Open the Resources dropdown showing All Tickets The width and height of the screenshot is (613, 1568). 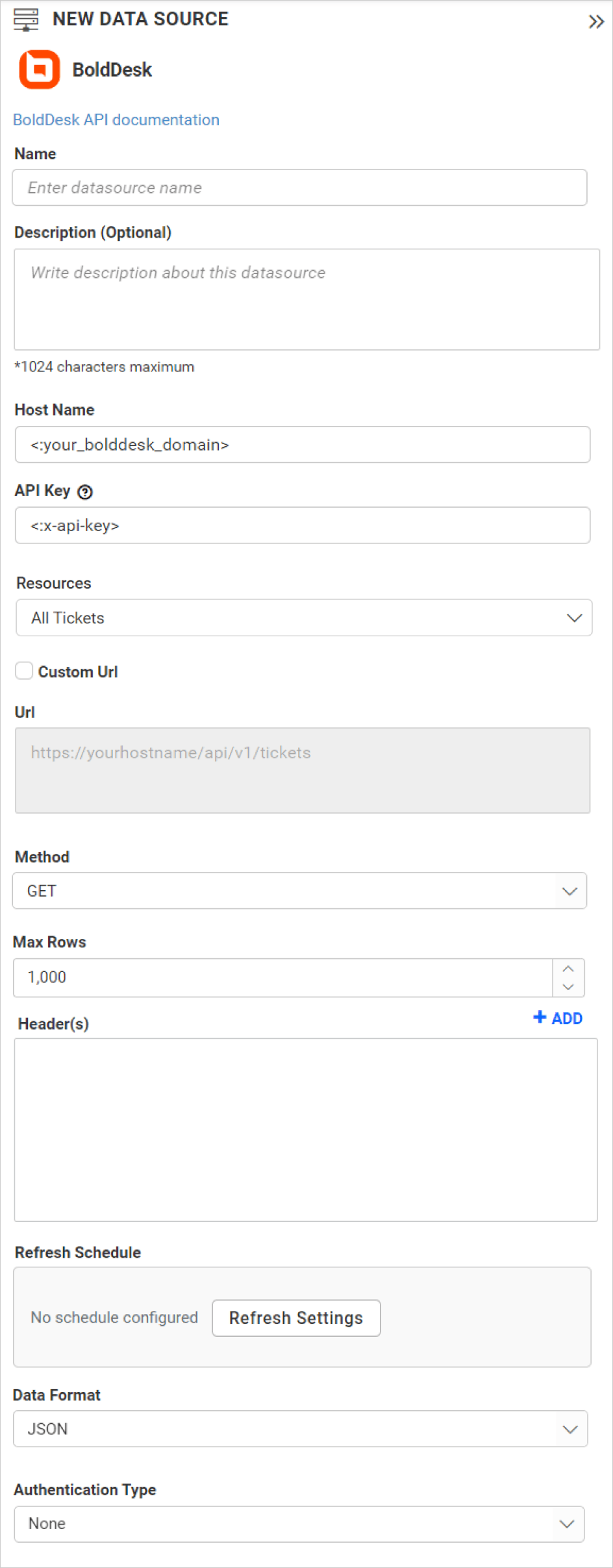point(304,617)
